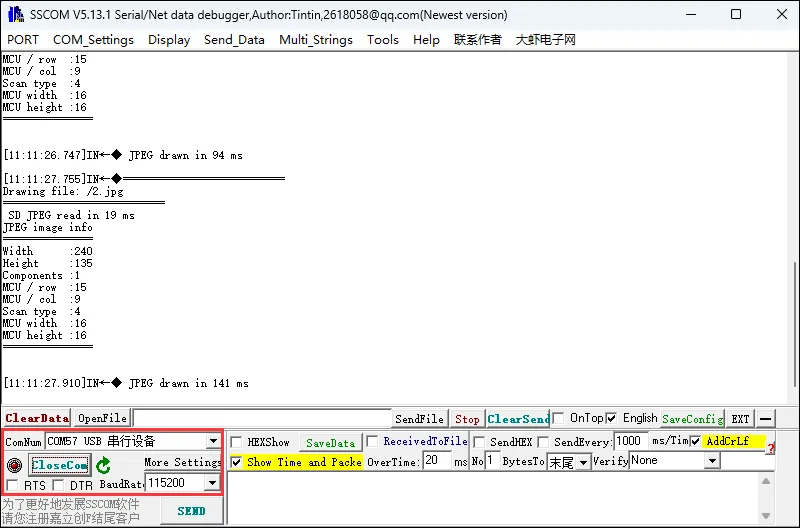Screen dimensions: 800x528
Task: Click the SSCOM app icon in title bar
Action: 15,15
